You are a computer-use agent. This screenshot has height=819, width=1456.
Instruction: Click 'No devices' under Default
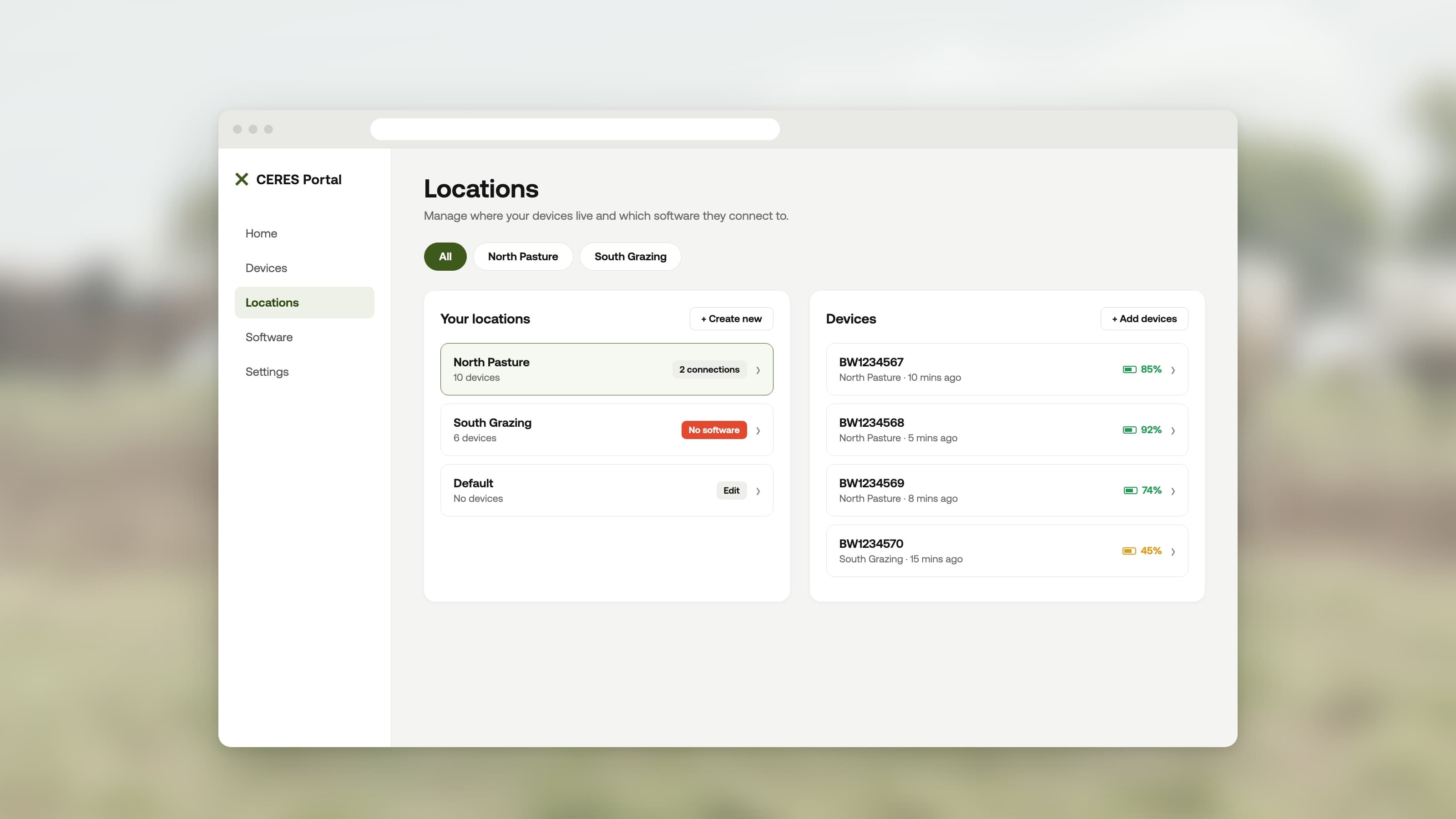(478, 499)
